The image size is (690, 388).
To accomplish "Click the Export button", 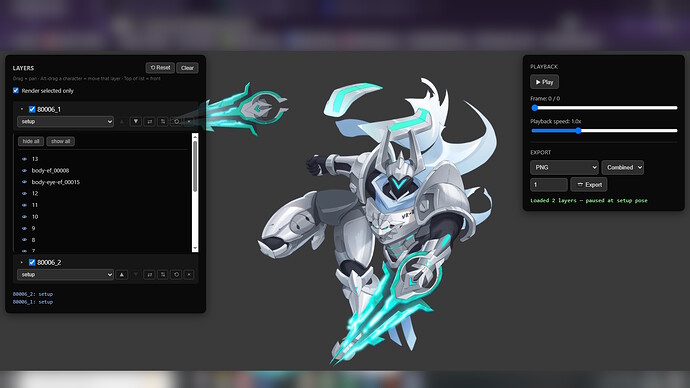I will [x=589, y=185].
